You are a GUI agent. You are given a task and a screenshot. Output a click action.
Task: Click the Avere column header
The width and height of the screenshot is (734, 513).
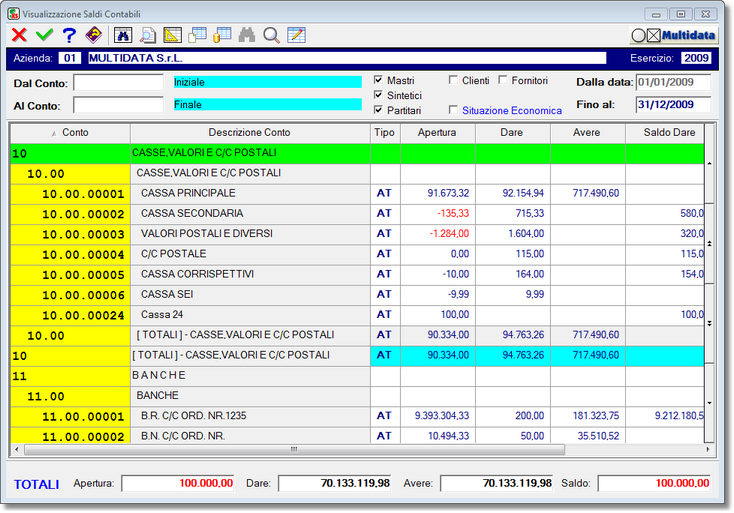coord(587,133)
